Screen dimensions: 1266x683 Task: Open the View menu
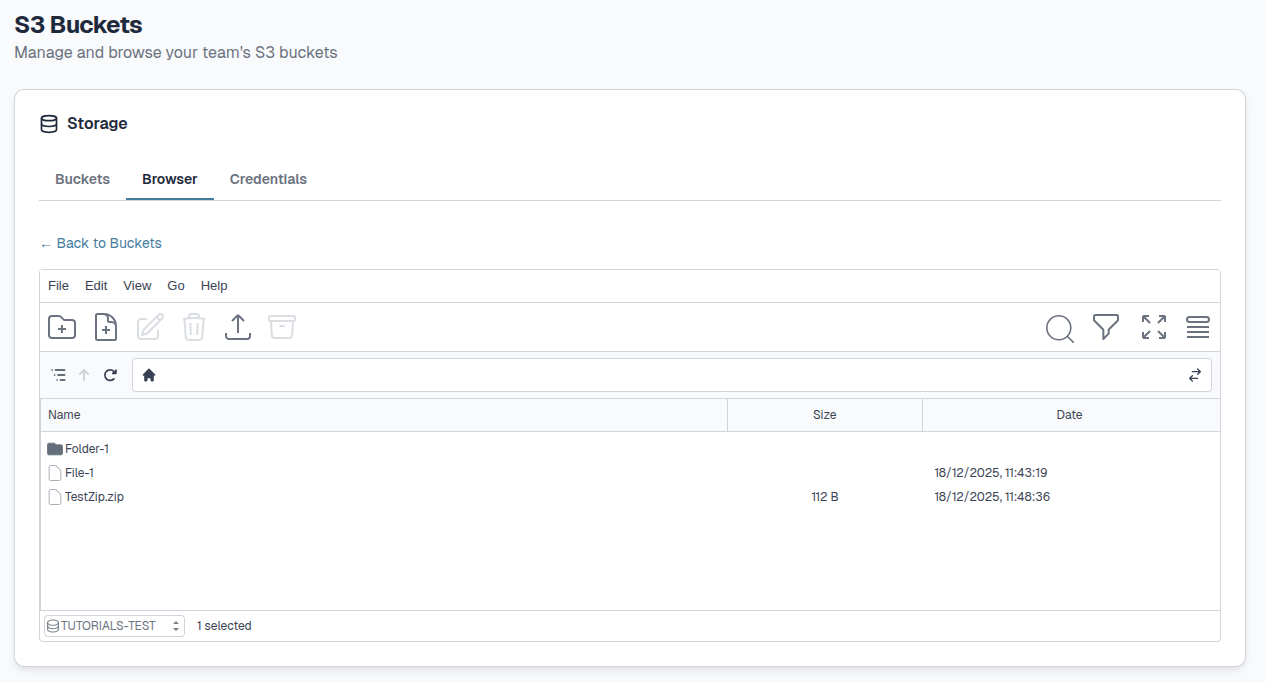point(137,286)
